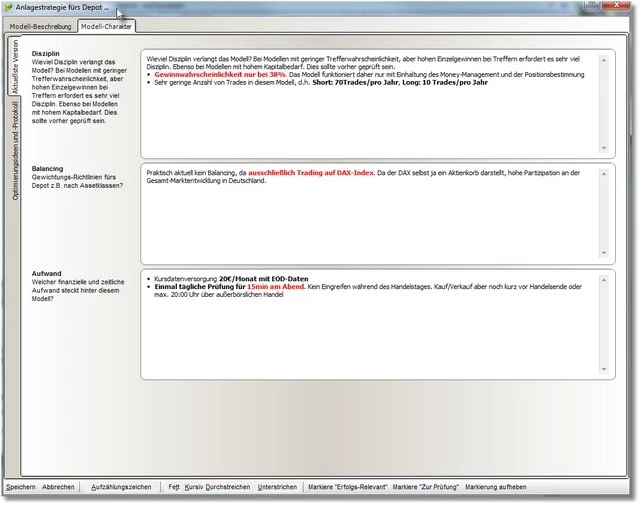Insert bullet points with Aufzählungszeichen
The width and height of the screenshot is (640, 505).
pos(121,487)
